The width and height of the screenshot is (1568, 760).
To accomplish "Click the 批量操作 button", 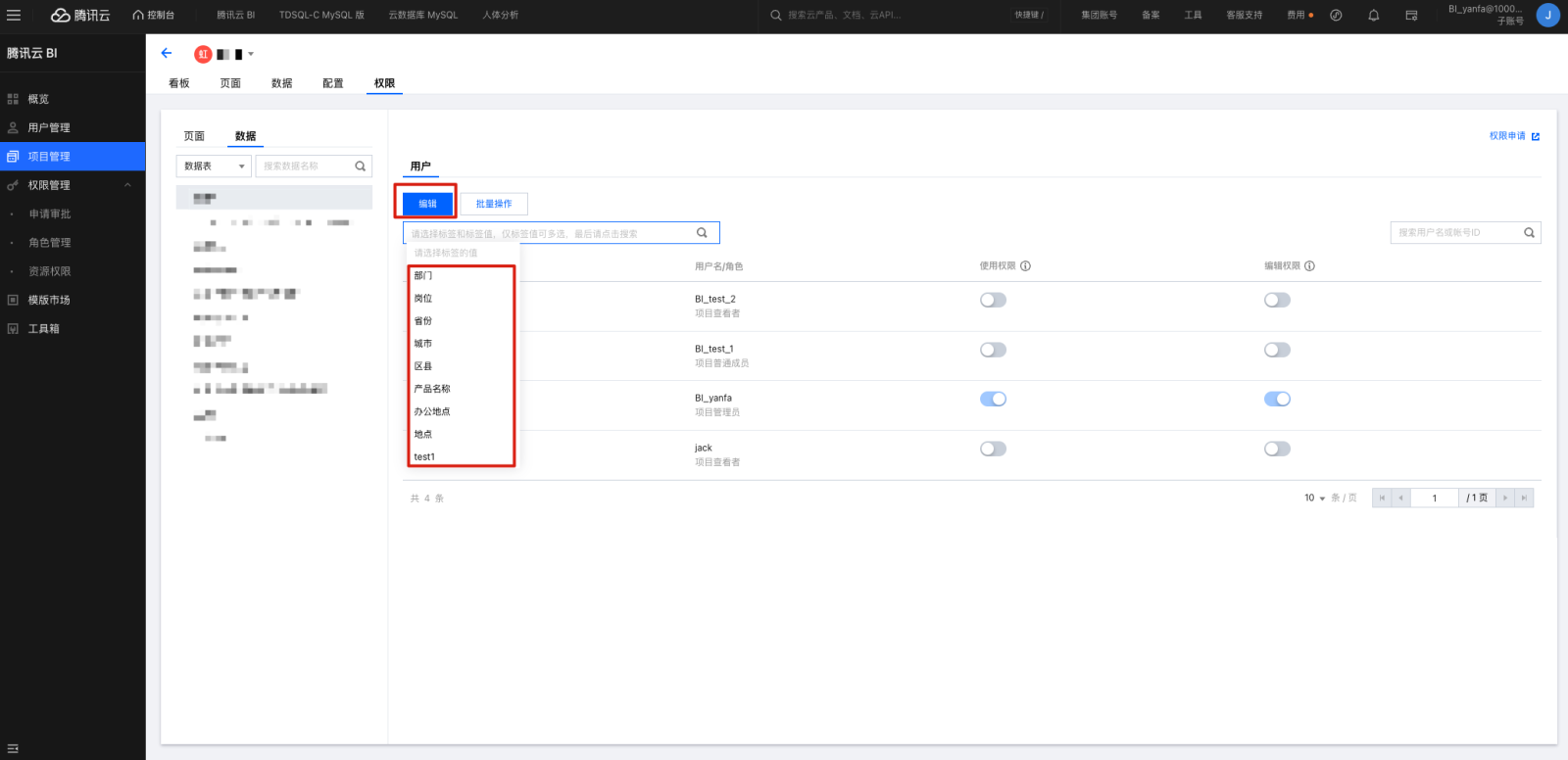I will click(494, 204).
